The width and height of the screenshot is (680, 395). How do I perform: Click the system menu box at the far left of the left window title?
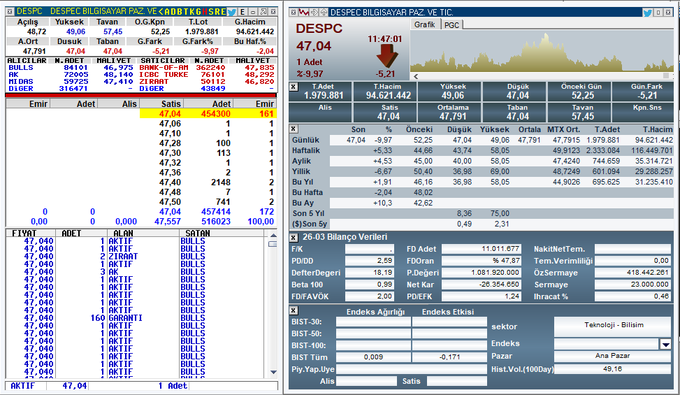point(10,12)
